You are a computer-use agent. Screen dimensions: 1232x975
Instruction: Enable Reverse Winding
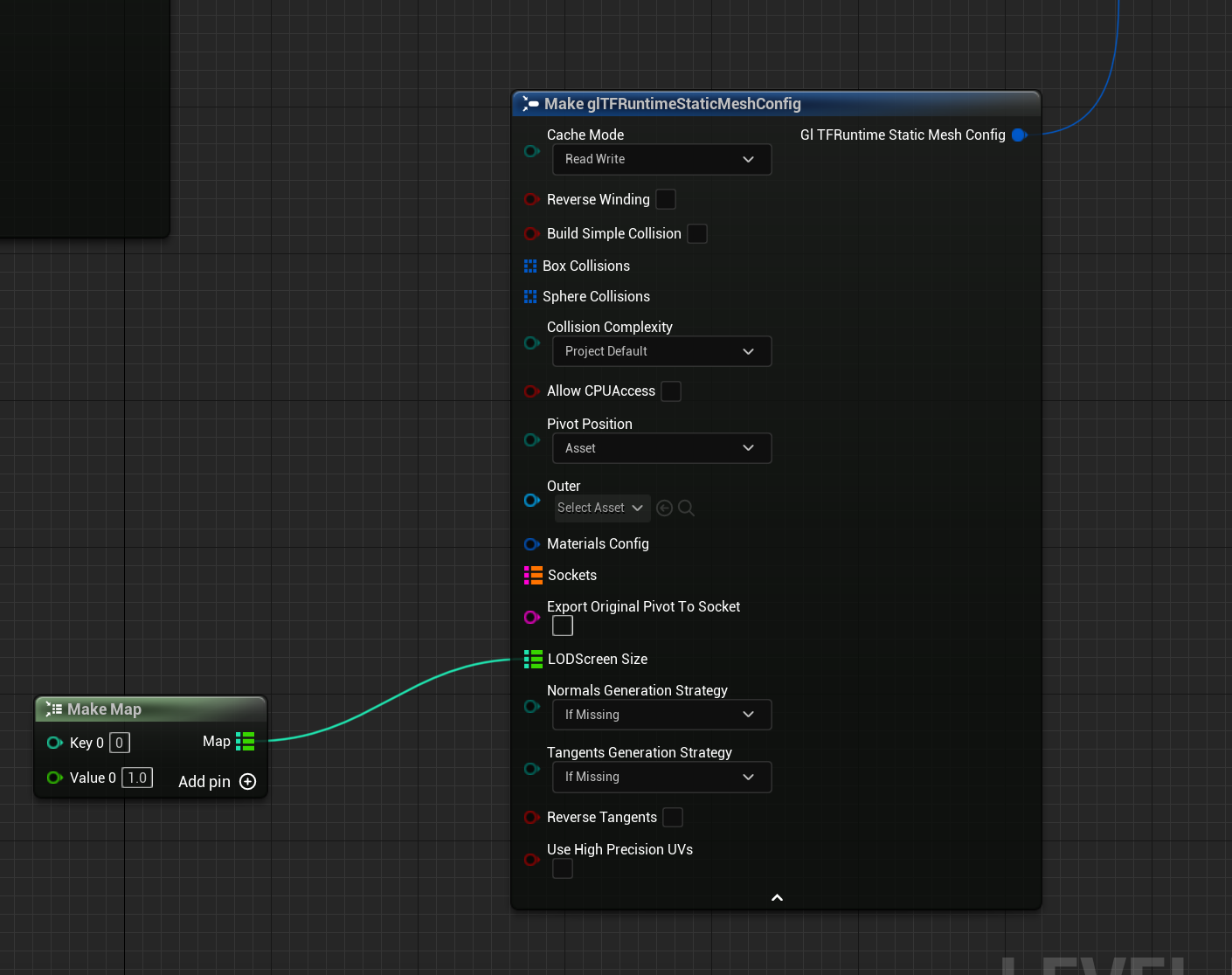pyautogui.click(x=666, y=199)
